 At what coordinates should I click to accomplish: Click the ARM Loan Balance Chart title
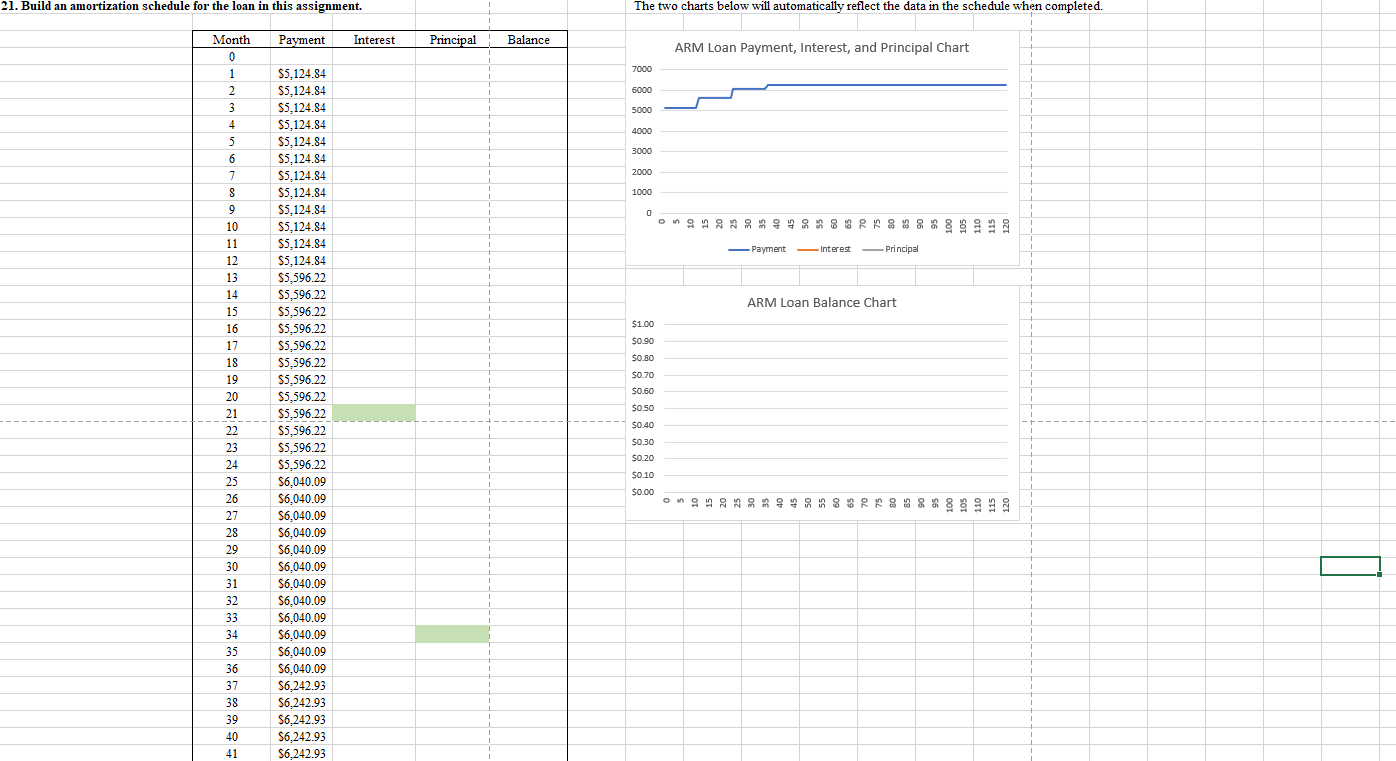[x=821, y=302]
